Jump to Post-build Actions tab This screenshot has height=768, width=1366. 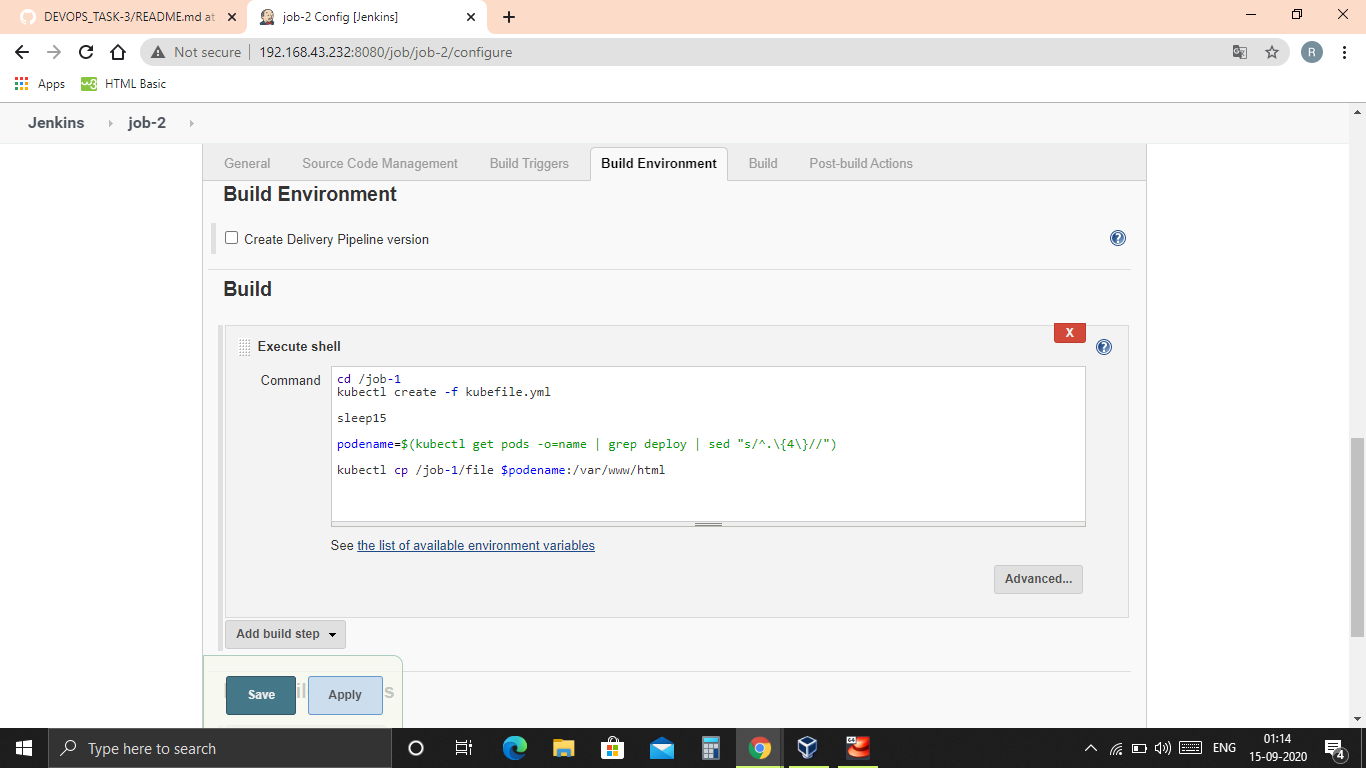click(861, 163)
